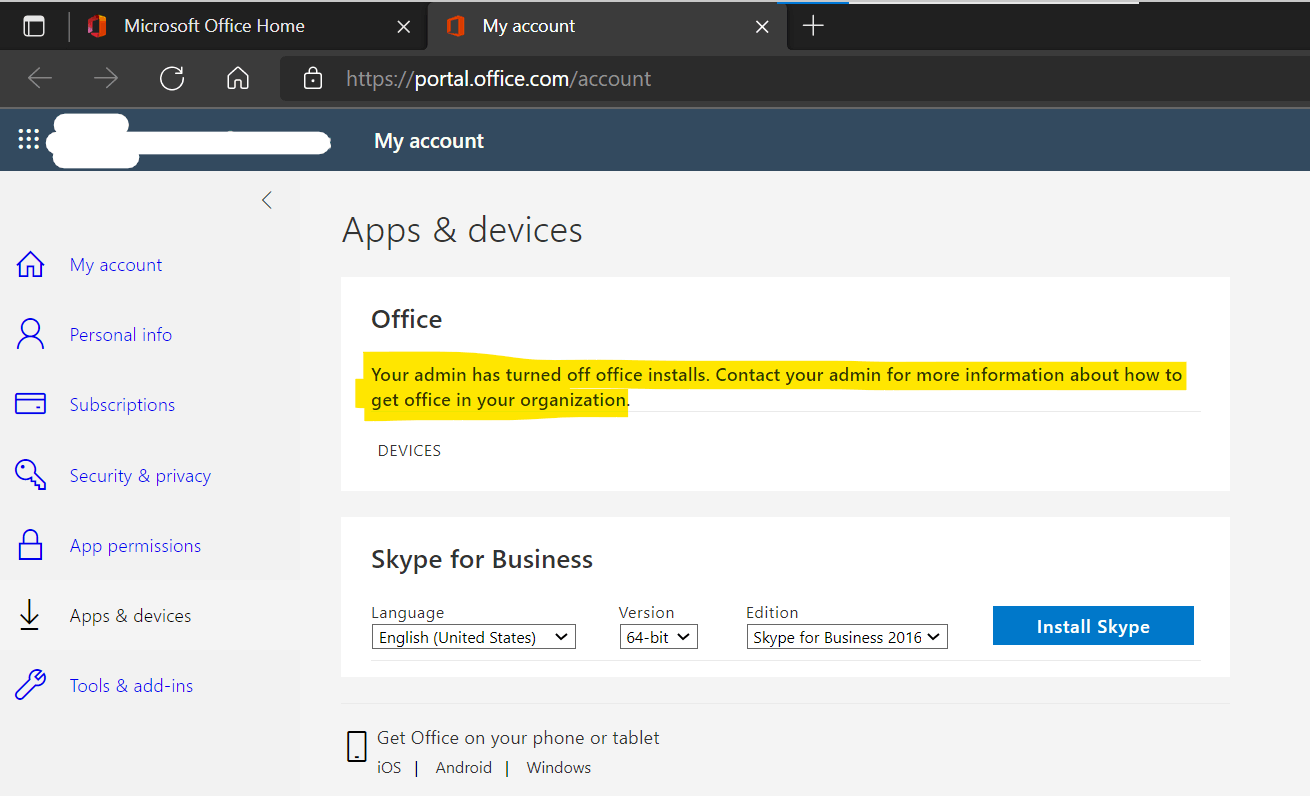Open Security & privacy link
The height and width of the screenshot is (796, 1310).
pos(140,476)
